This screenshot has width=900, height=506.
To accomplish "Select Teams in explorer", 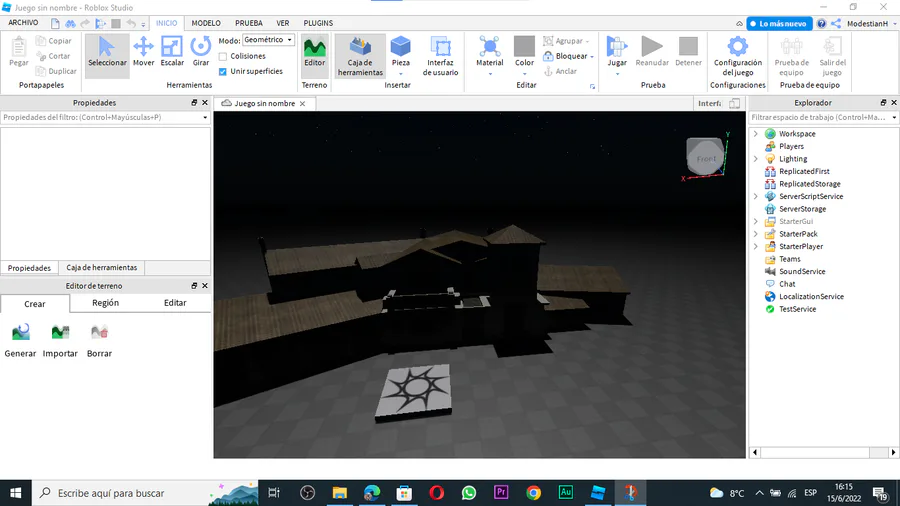I will [x=789, y=259].
